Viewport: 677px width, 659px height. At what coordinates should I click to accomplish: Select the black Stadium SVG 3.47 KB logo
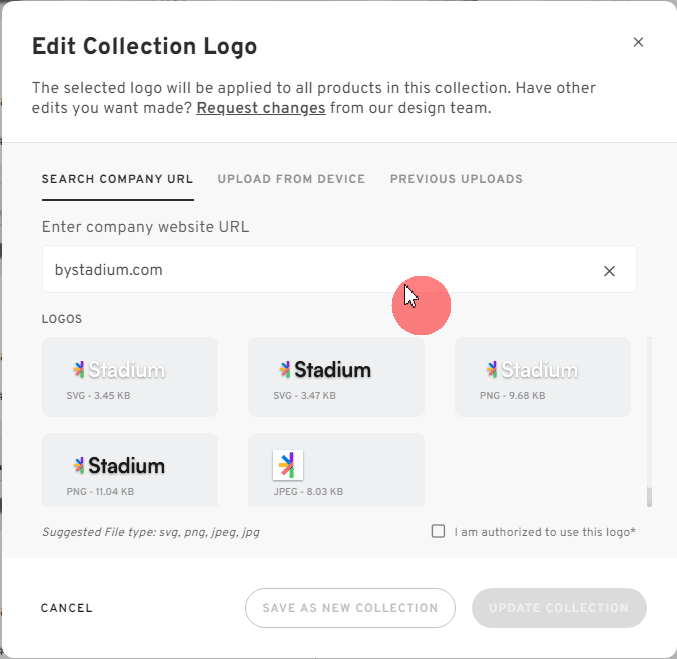pyautogui.click(x=336, y=377)
